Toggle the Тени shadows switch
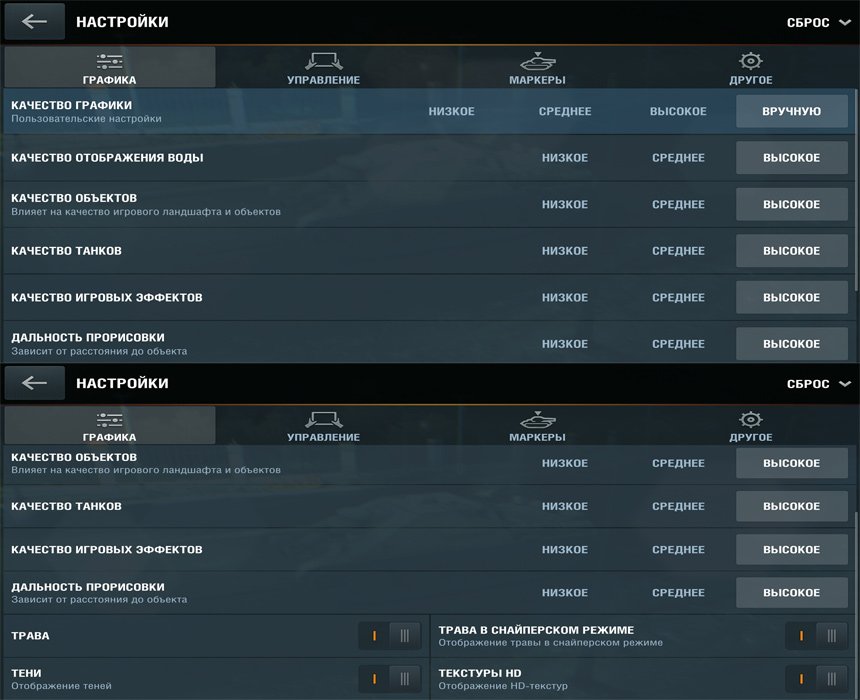 coord(389,679)
